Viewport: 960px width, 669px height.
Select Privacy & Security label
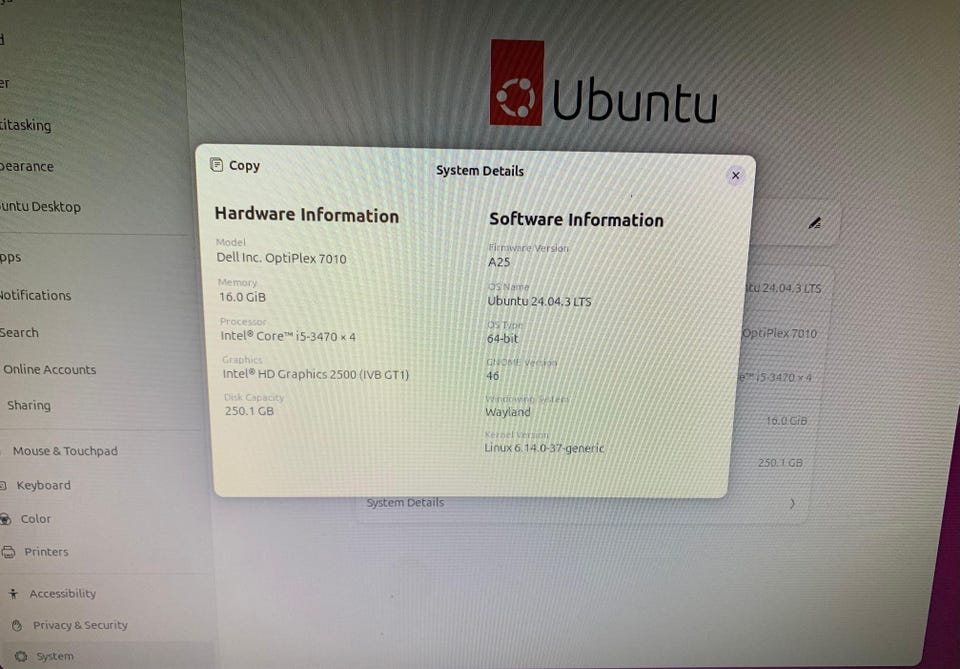[80, 625]
